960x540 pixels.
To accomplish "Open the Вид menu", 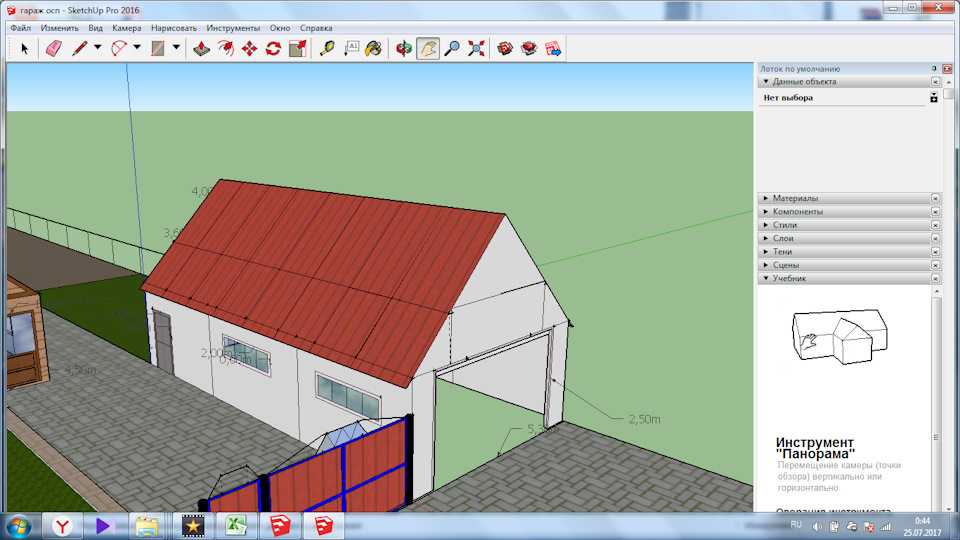I will (x=96, y=28).
